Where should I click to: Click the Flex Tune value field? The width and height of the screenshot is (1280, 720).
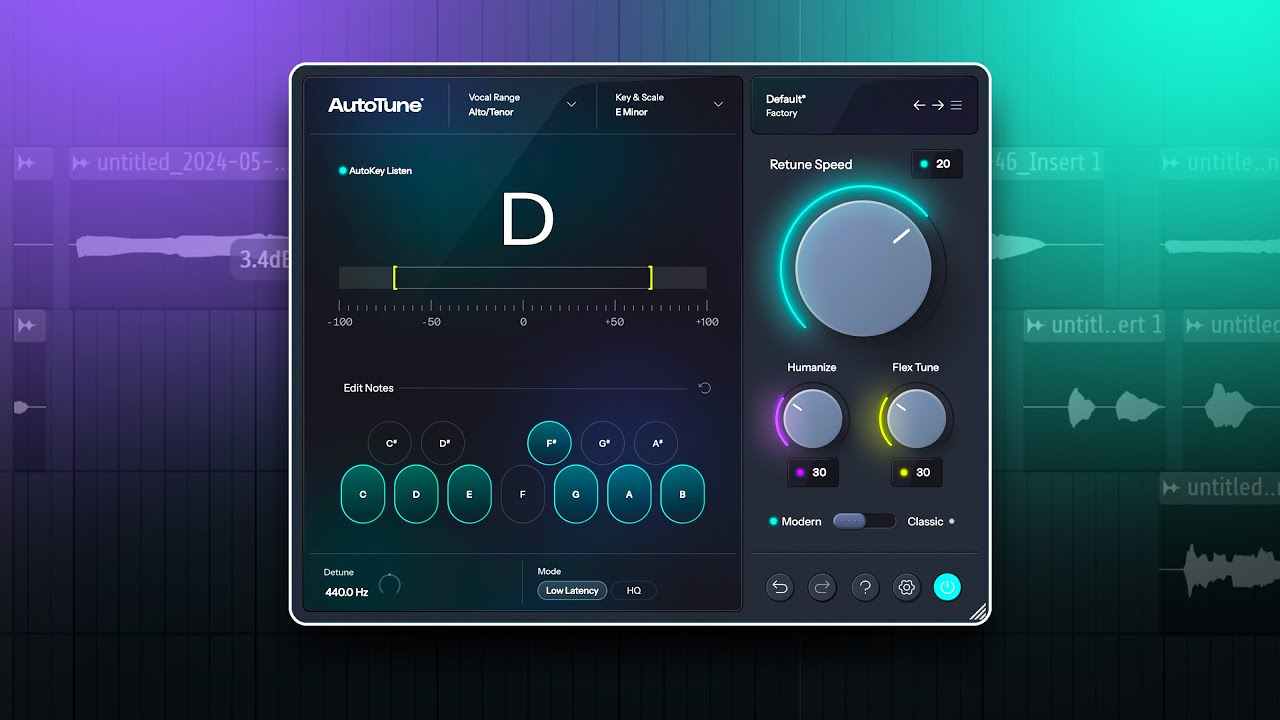click(x=917, y=472)
